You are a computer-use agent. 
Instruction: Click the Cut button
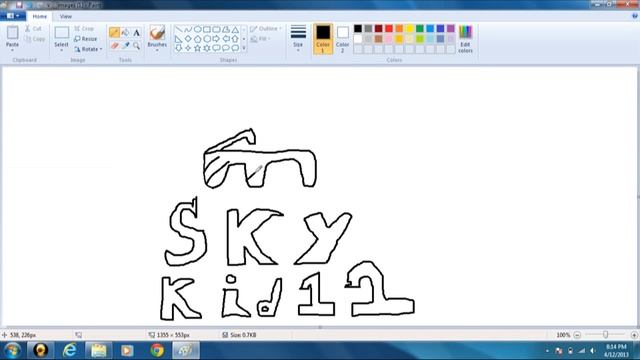coord(33,29)
